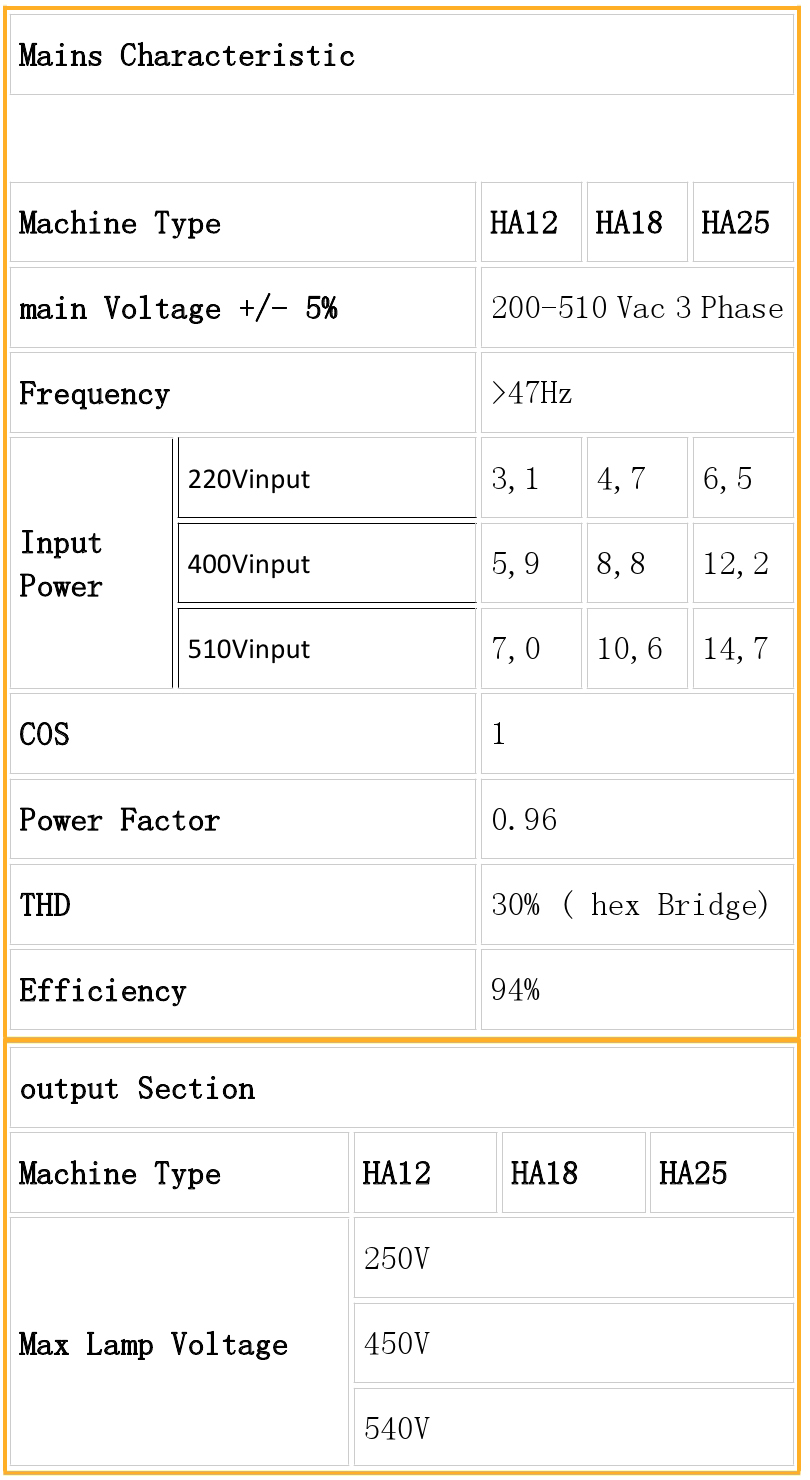The image size is (810, 1480).
Task: Click the "output Section" header cell
Action: click(x=400, y=1088)
